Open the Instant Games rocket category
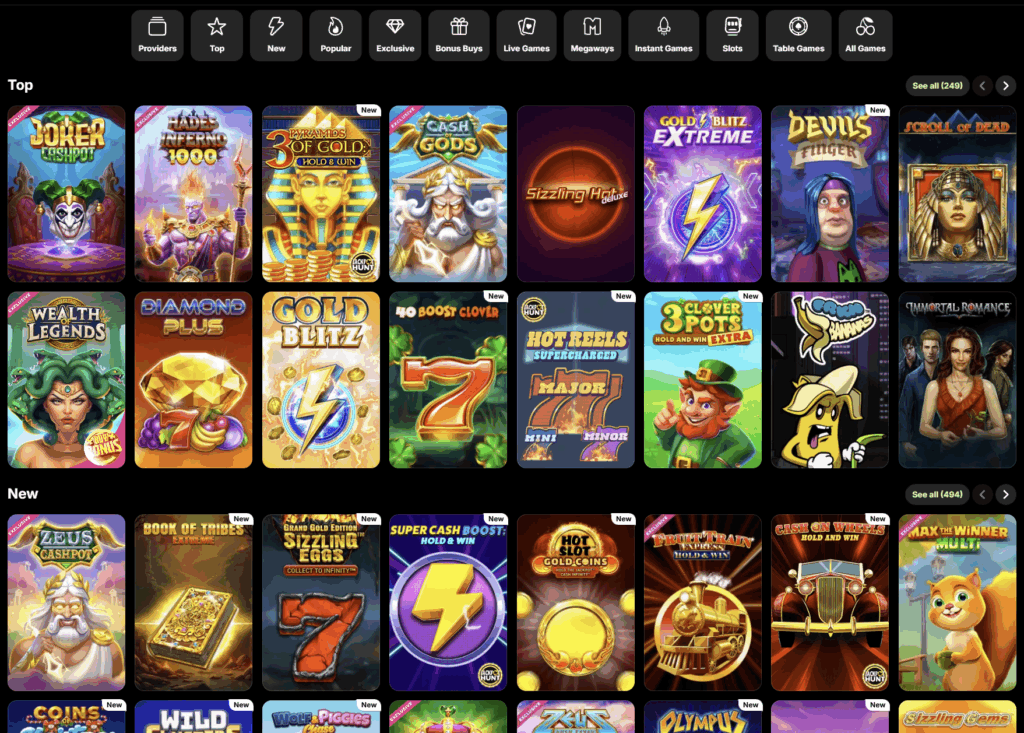The image size is (1024, 733). click(x=664, y=35)
